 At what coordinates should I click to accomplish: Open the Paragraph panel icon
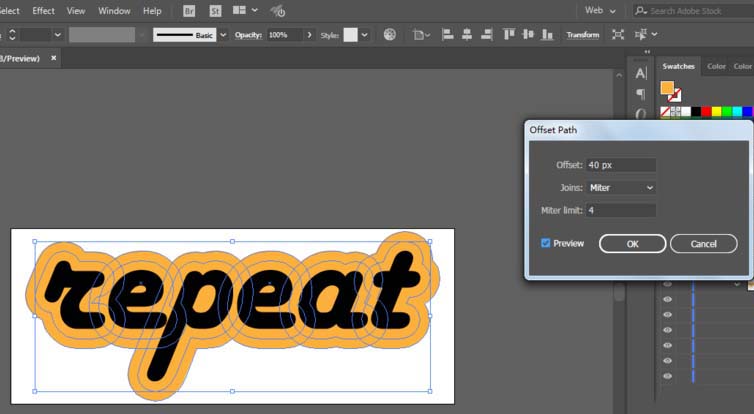[641, 94]
